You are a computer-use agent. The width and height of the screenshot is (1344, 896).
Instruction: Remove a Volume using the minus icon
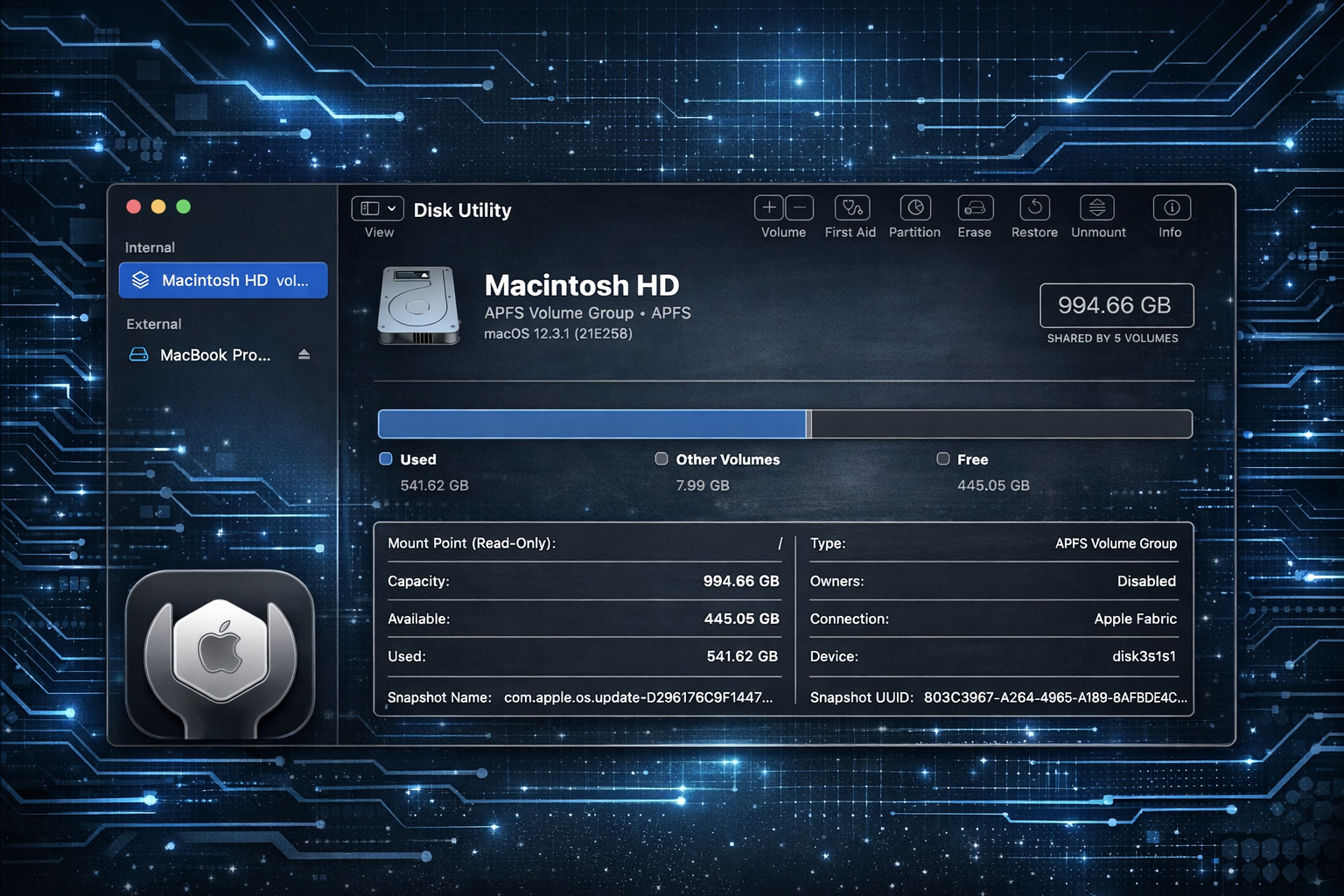(x=799, y=208)
